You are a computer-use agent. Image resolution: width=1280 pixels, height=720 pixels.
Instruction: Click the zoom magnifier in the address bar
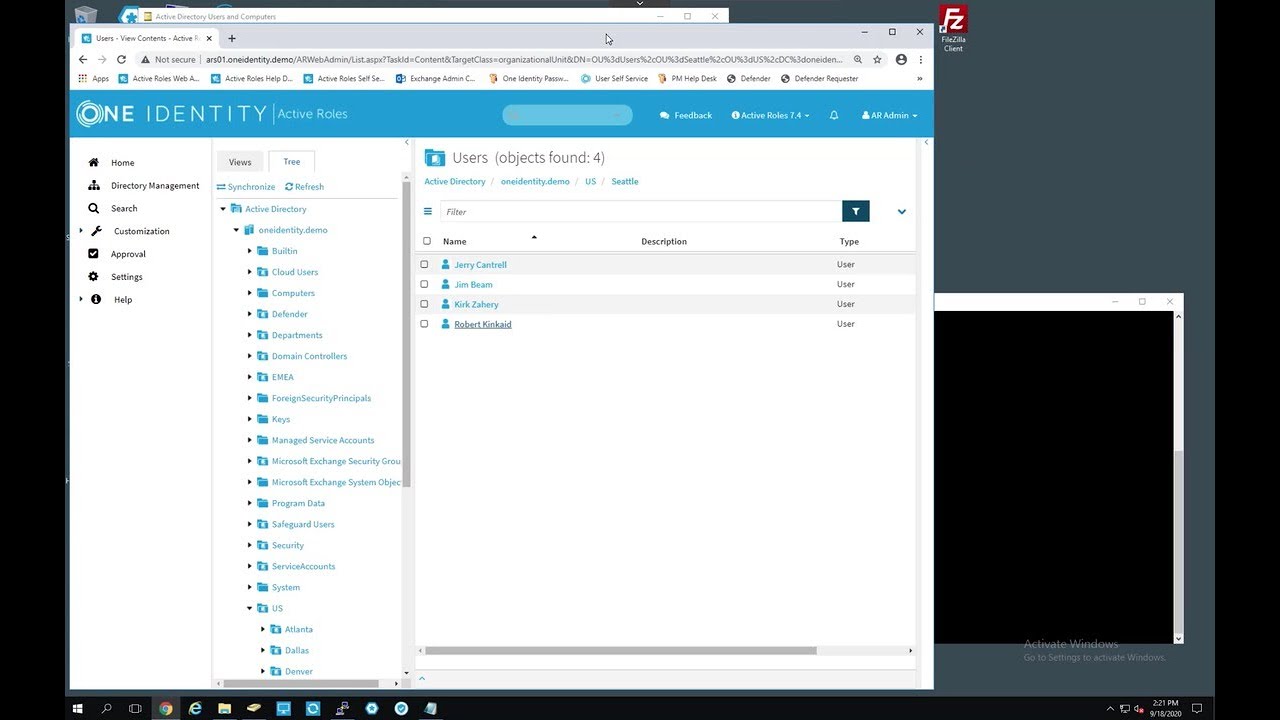(857, 59)
